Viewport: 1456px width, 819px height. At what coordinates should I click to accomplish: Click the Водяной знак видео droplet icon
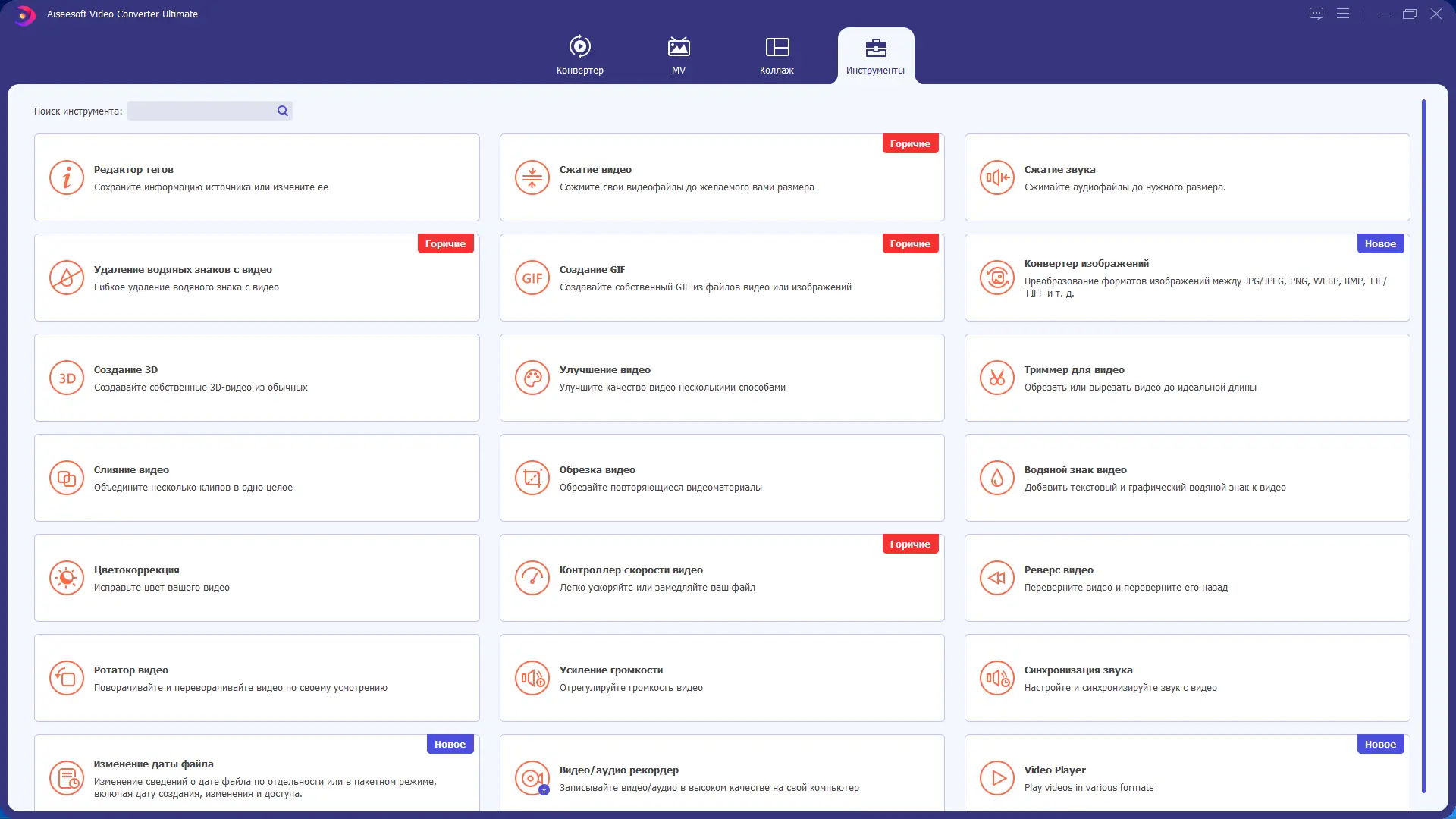(996, 479)
